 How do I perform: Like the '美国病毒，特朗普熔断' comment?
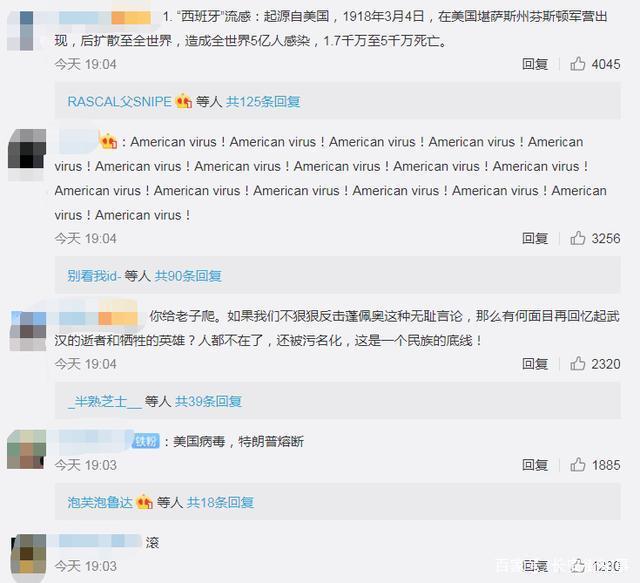coord(577,465)
